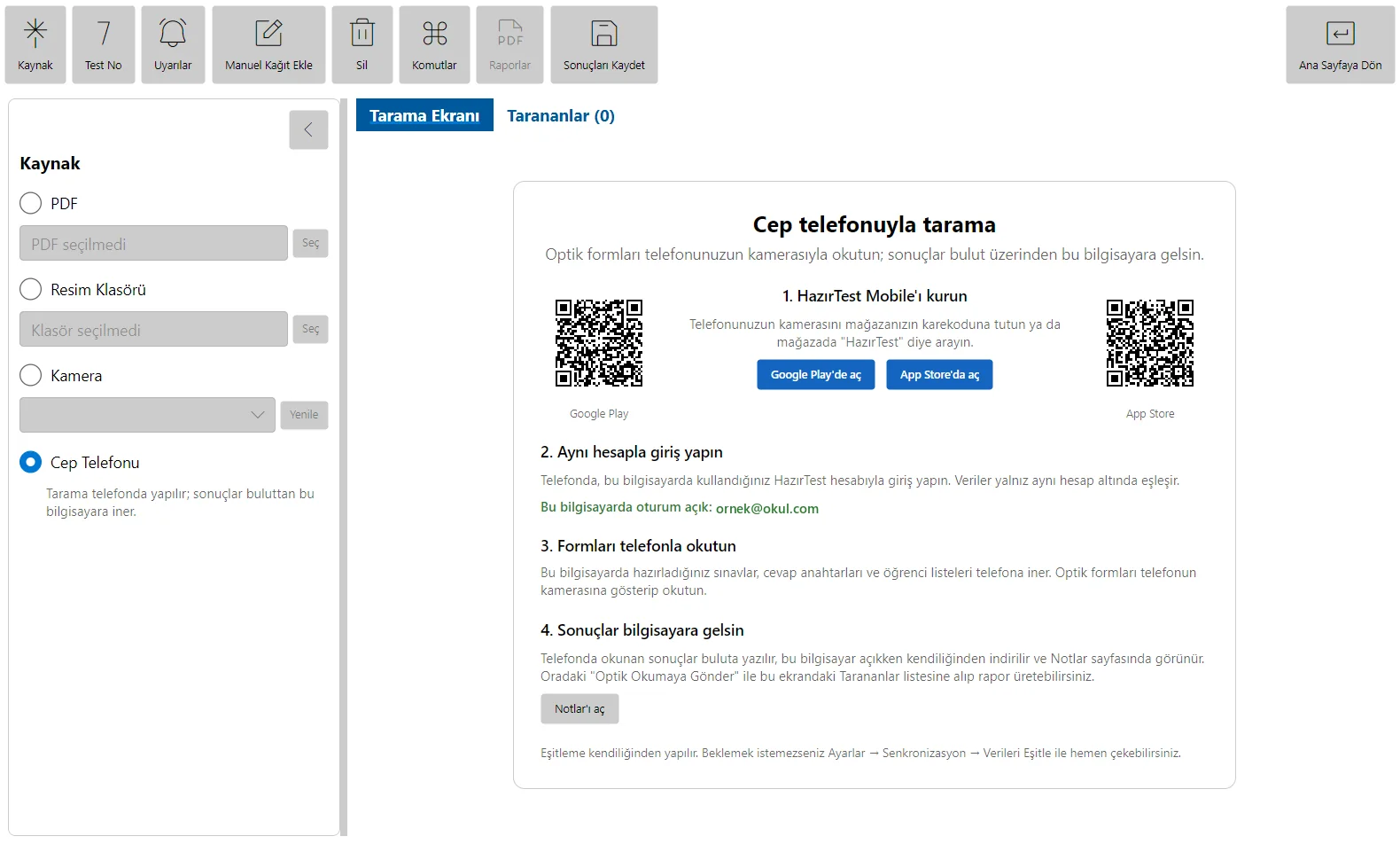The height and width of the screenshot is (844, 1400).
Task: Select the Cep Telefonu radio button
Action: [31, 462]
